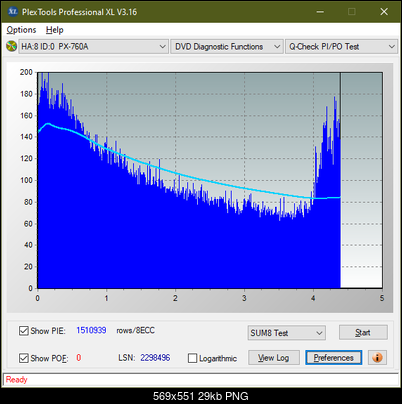
Task: Close the PlexTools window
Action: [x=384, y=12]
